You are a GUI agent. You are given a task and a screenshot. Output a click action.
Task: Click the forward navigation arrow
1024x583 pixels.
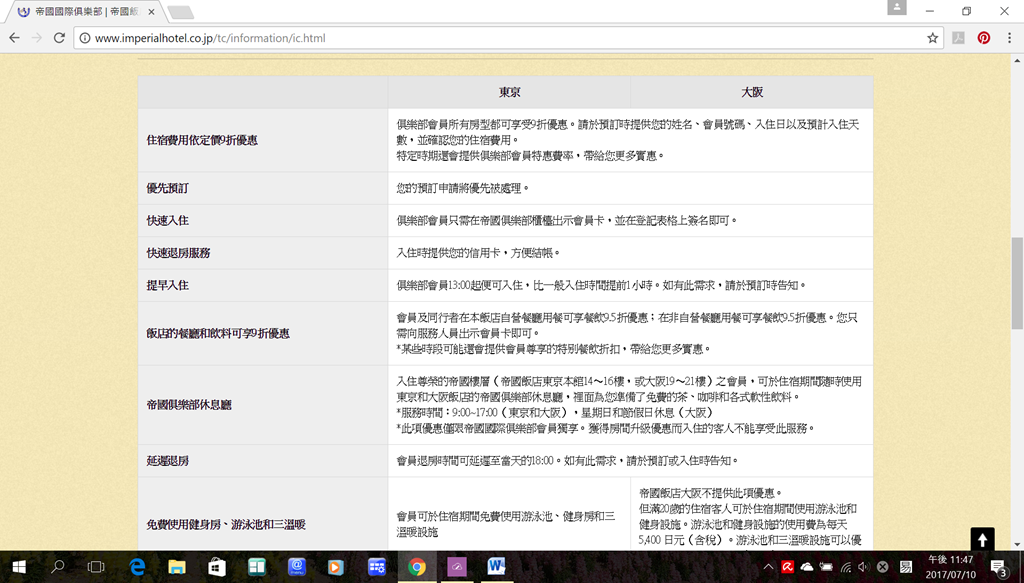pyautogui.click(x=37, y=38)
